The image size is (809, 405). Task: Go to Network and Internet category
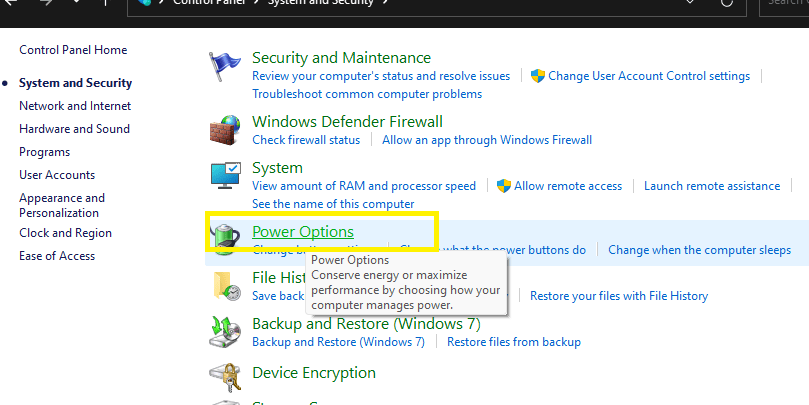pyautogui.click(x=75, y=106)
